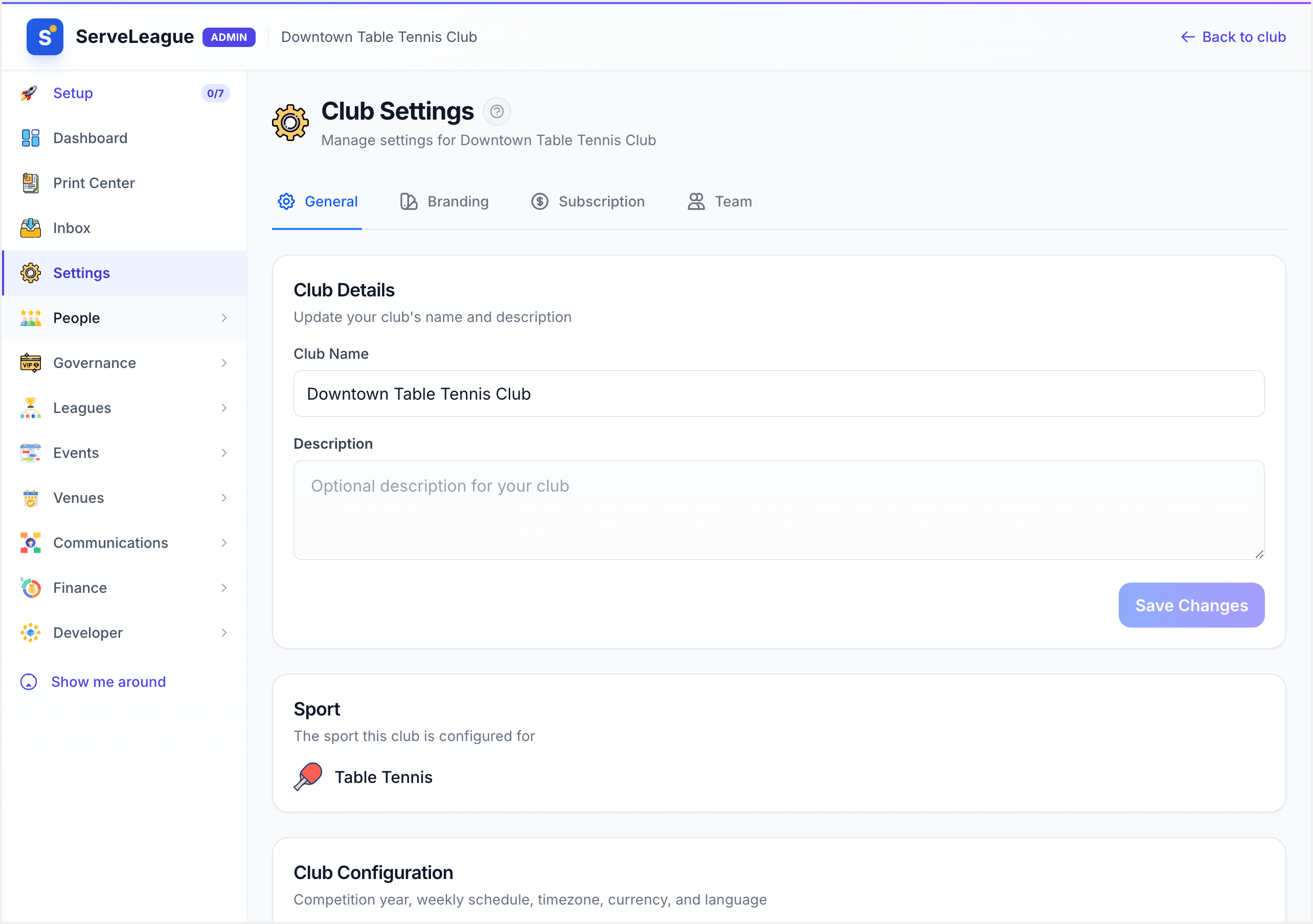The image size is (1313, 924).
Task: Click the Governance VIP icon
Action: 30,363
